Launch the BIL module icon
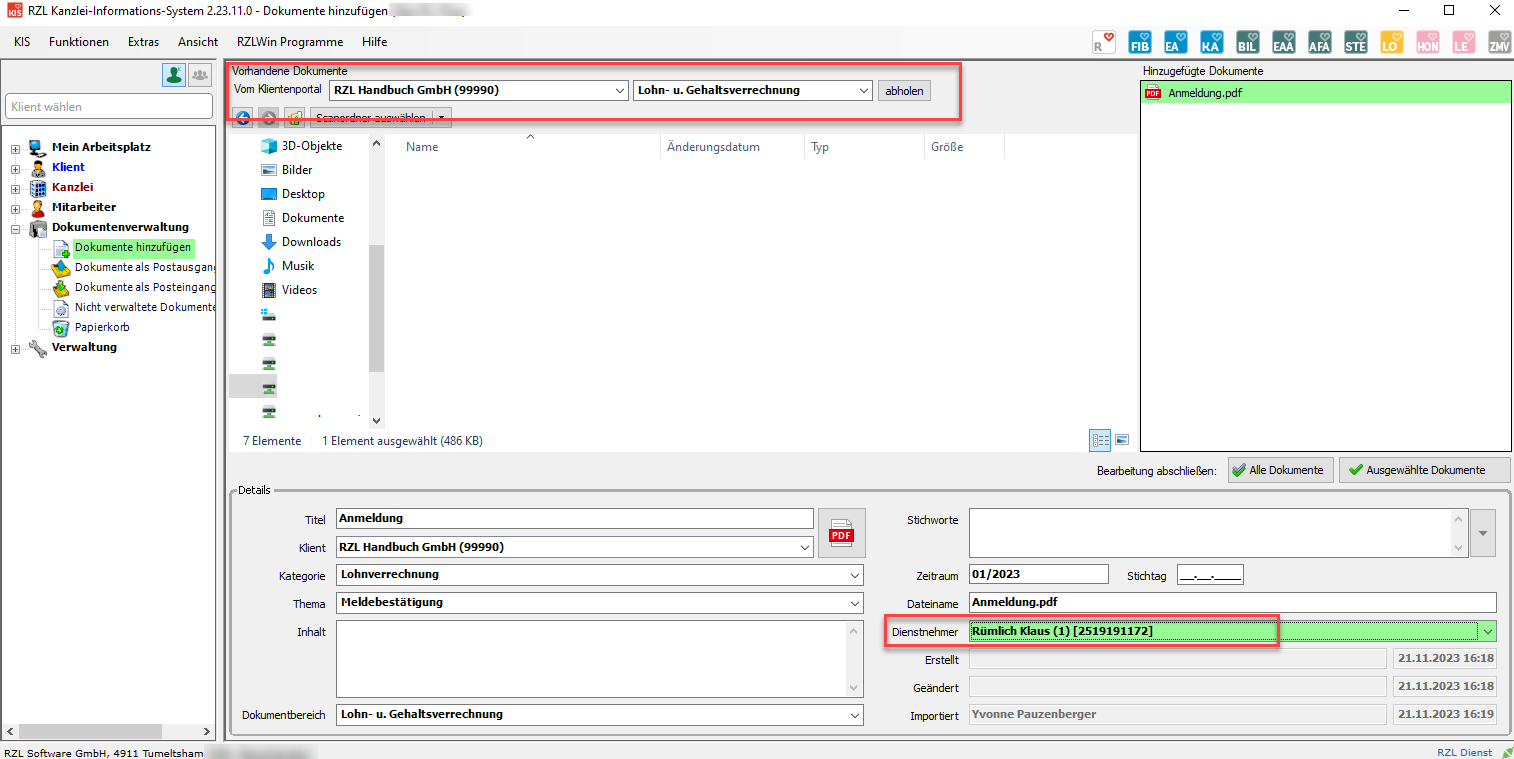 coord(1247,42)
